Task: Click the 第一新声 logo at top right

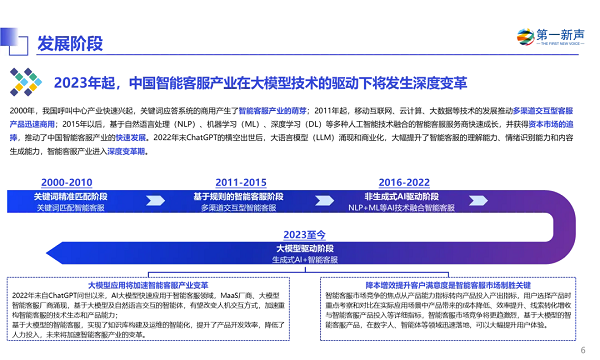Action: 551,37
